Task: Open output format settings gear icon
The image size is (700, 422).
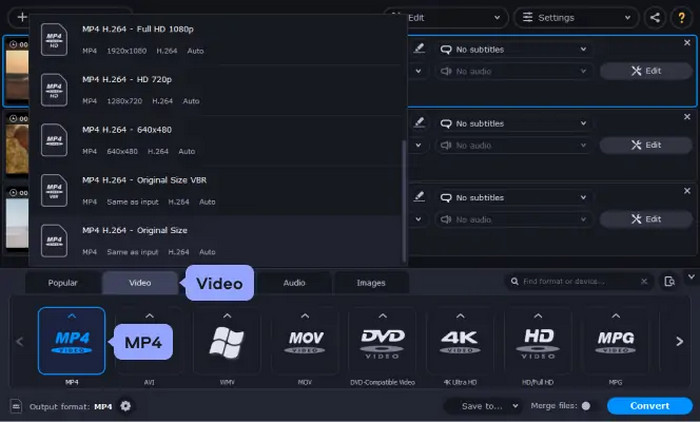Action: pos(125,406)
